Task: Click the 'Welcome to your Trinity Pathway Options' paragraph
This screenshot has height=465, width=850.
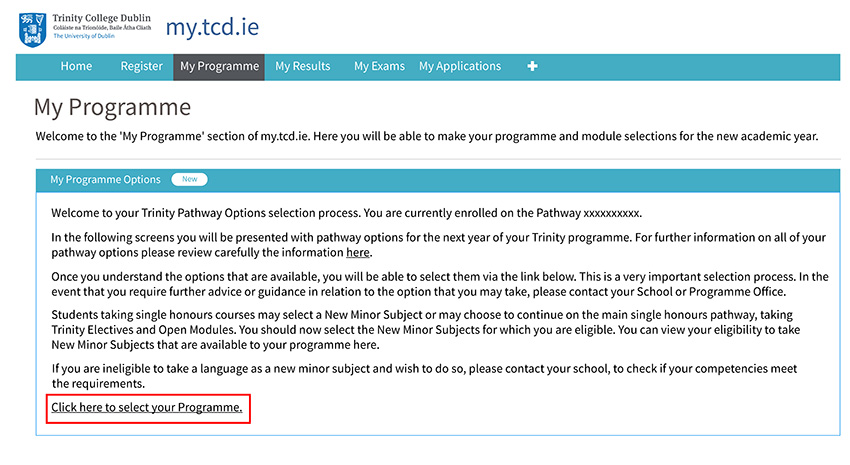Action: [346, 213]
